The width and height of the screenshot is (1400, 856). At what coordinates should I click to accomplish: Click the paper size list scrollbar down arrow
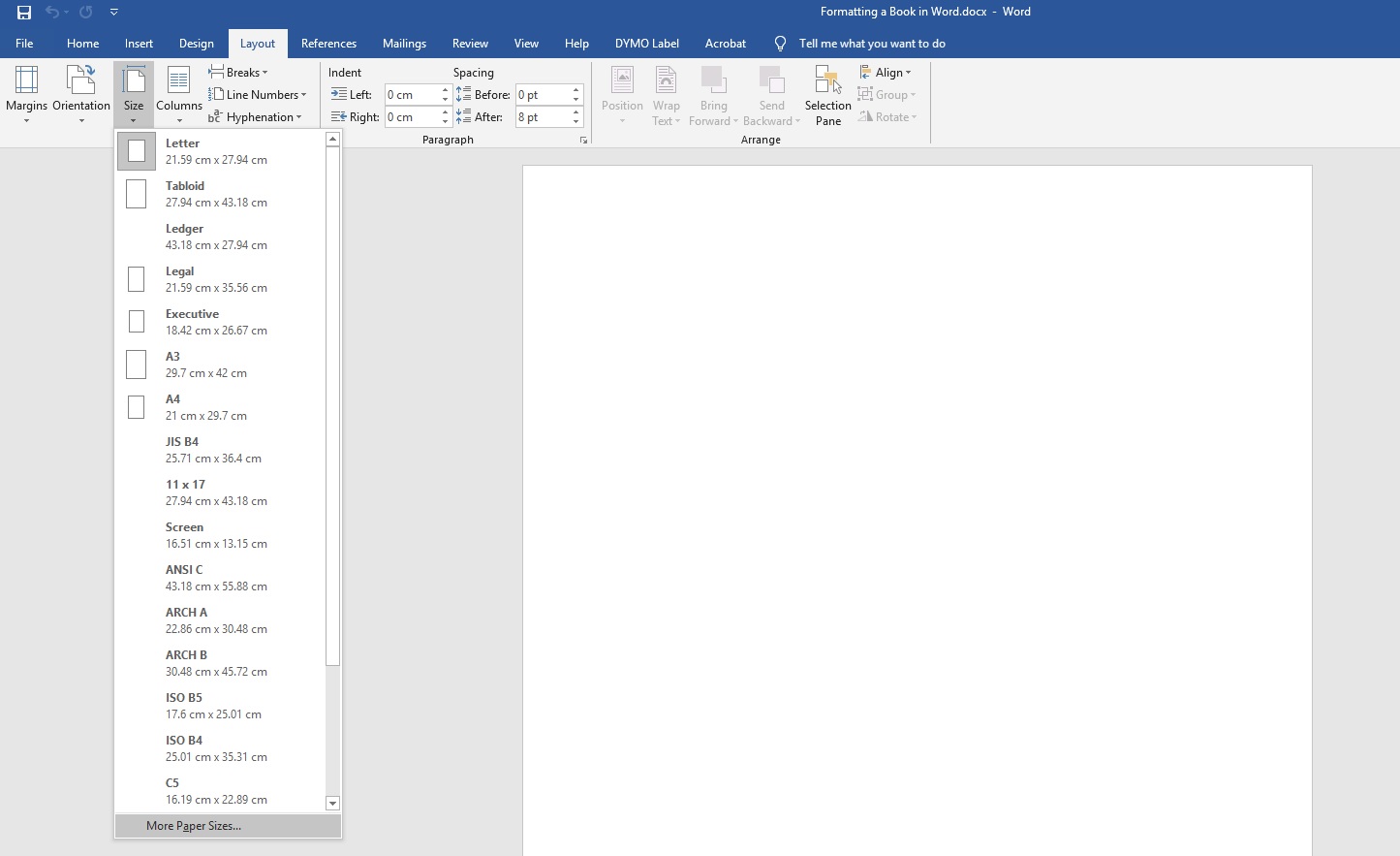tap(332, 804)
